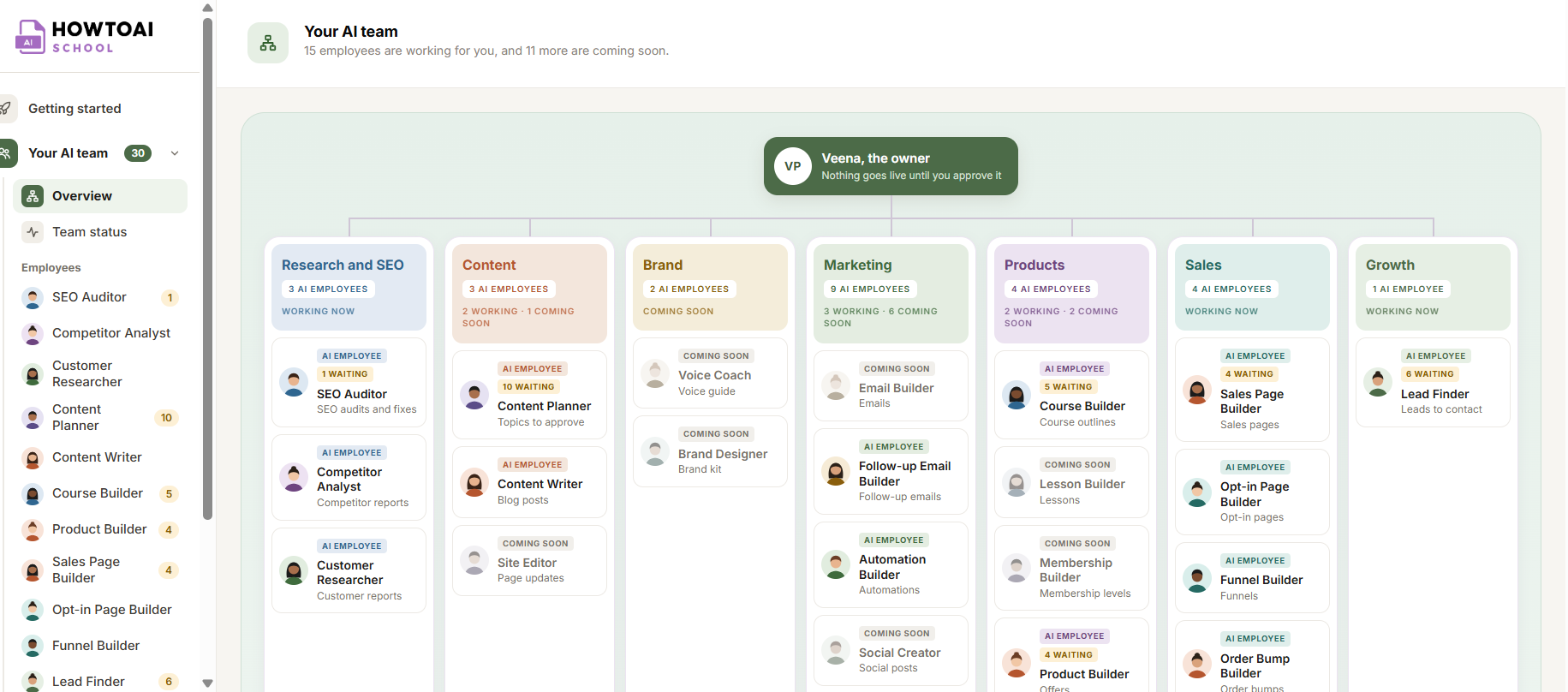Click the Lead Finder avatar in Growth column
Screen dimensions: 1568x692
[1378, 382]
